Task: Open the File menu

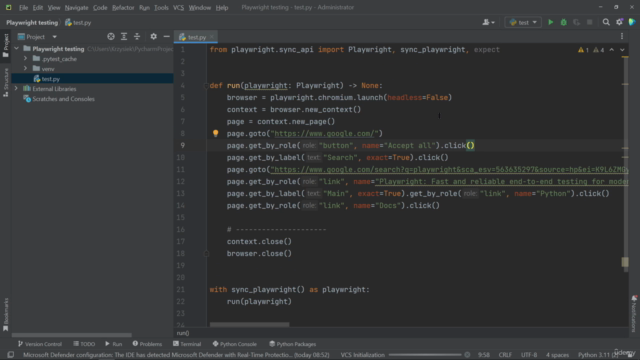Action: click(x=23, y=7)
